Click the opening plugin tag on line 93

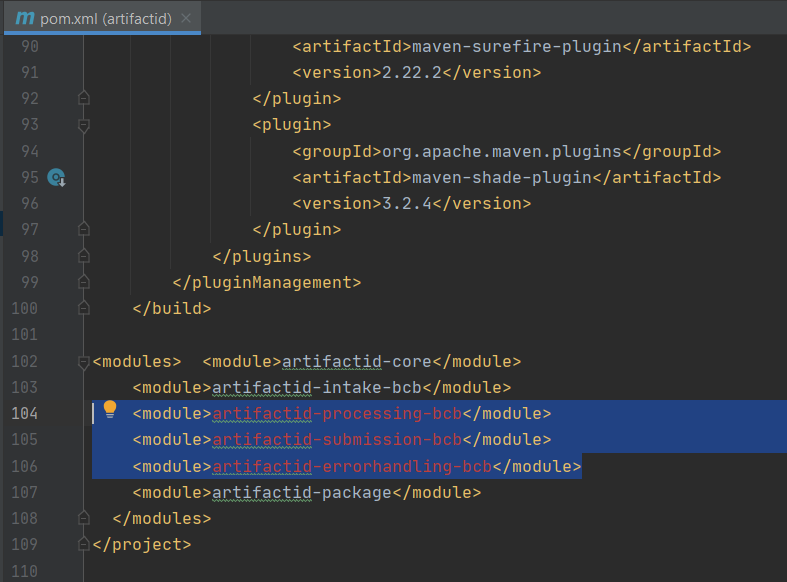pyautogui.click(x=292, y=125)
